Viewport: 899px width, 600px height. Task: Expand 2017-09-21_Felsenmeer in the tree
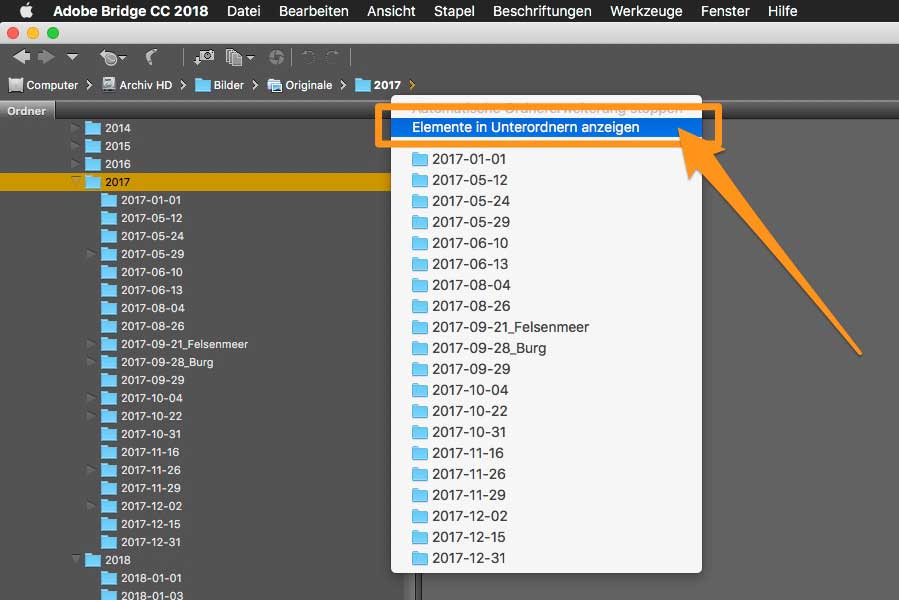click(91, 344)
